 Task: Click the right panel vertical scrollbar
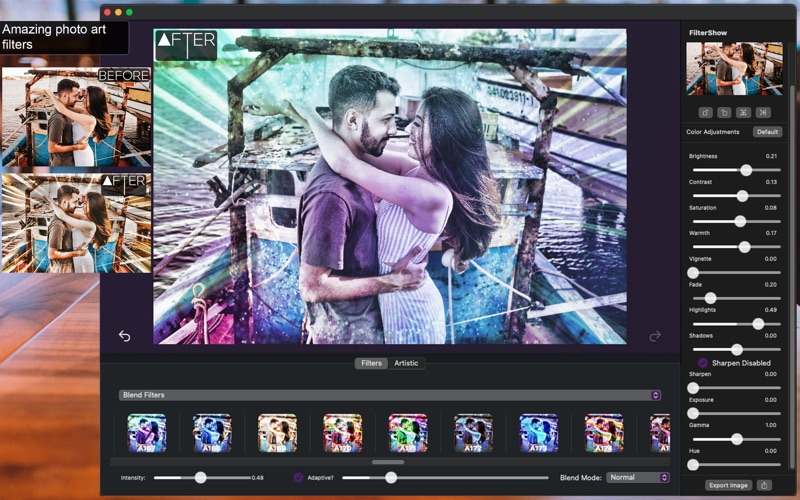(x=792, y=276)
